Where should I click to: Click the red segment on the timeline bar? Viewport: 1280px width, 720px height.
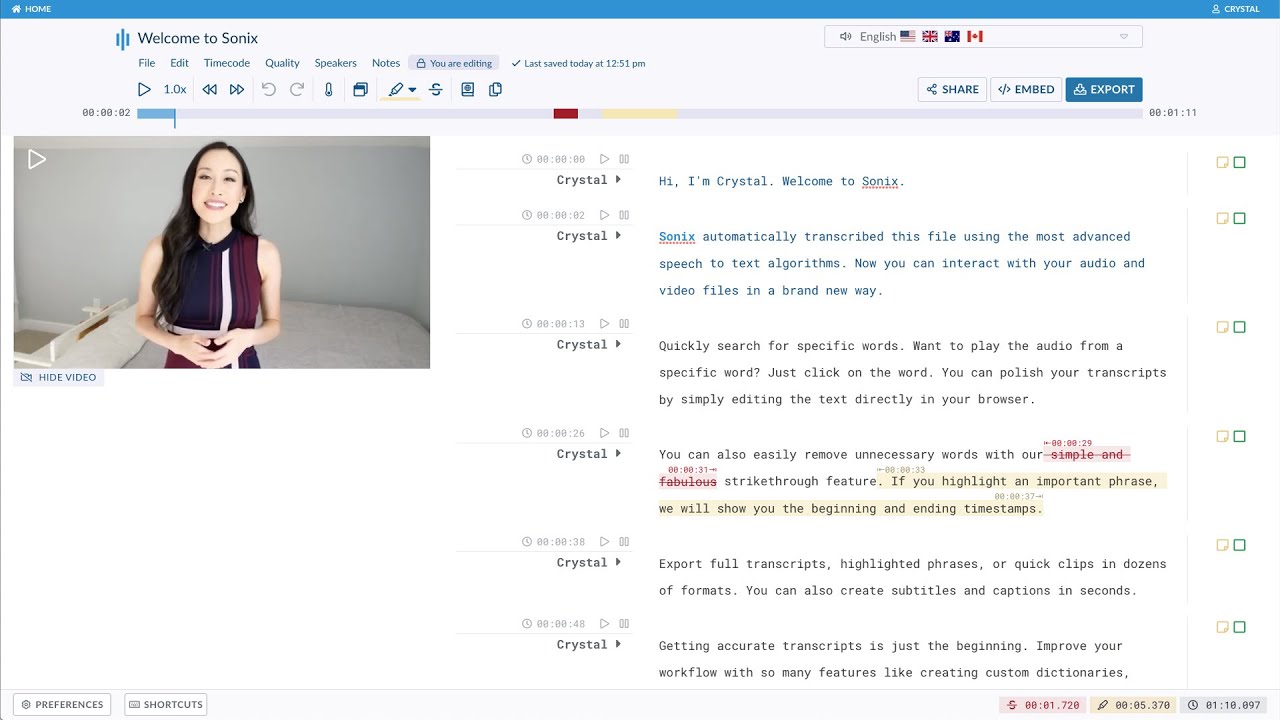(566, 113)
